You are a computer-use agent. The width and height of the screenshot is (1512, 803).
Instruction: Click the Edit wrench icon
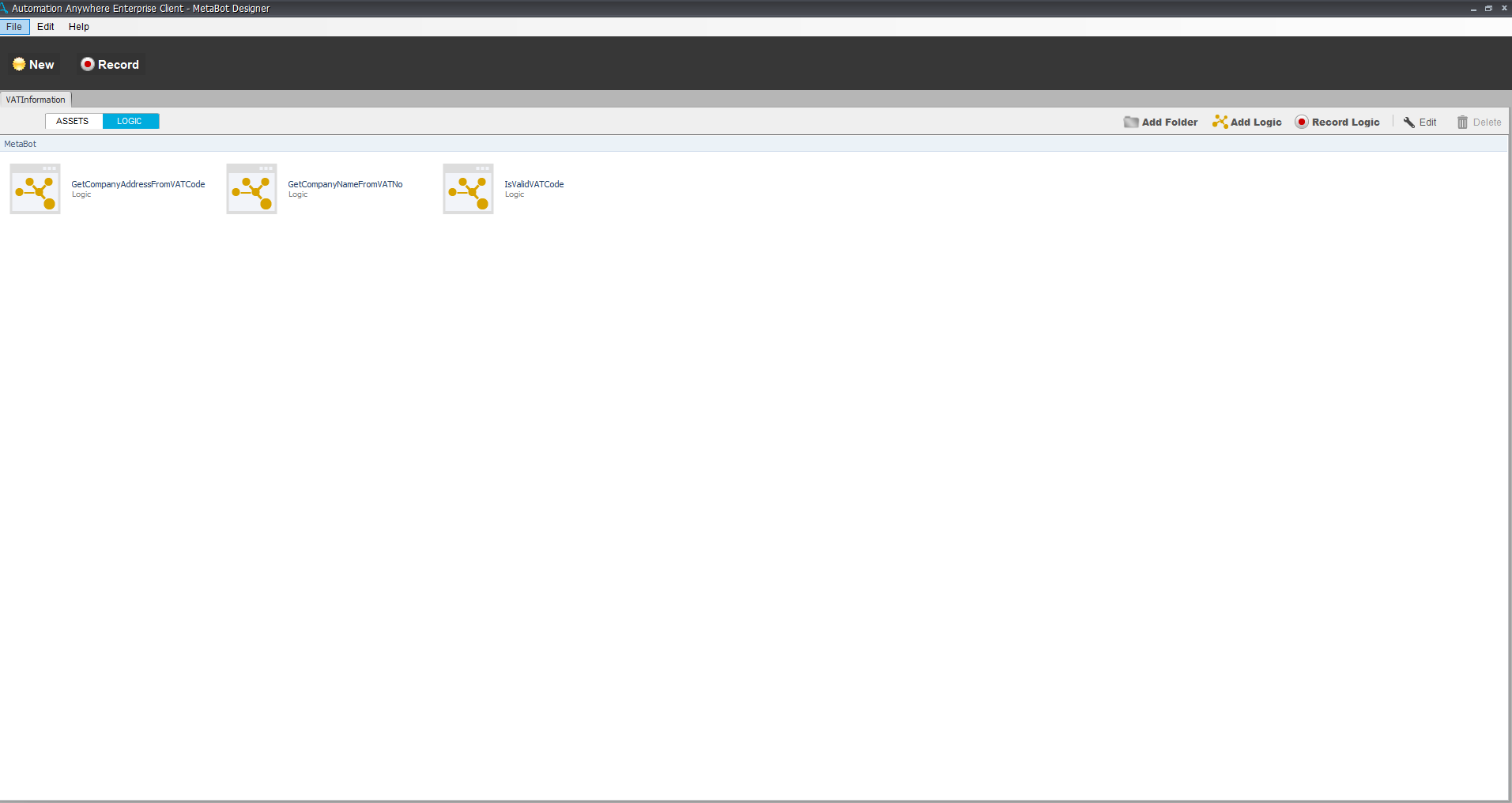coord(1409,122)
